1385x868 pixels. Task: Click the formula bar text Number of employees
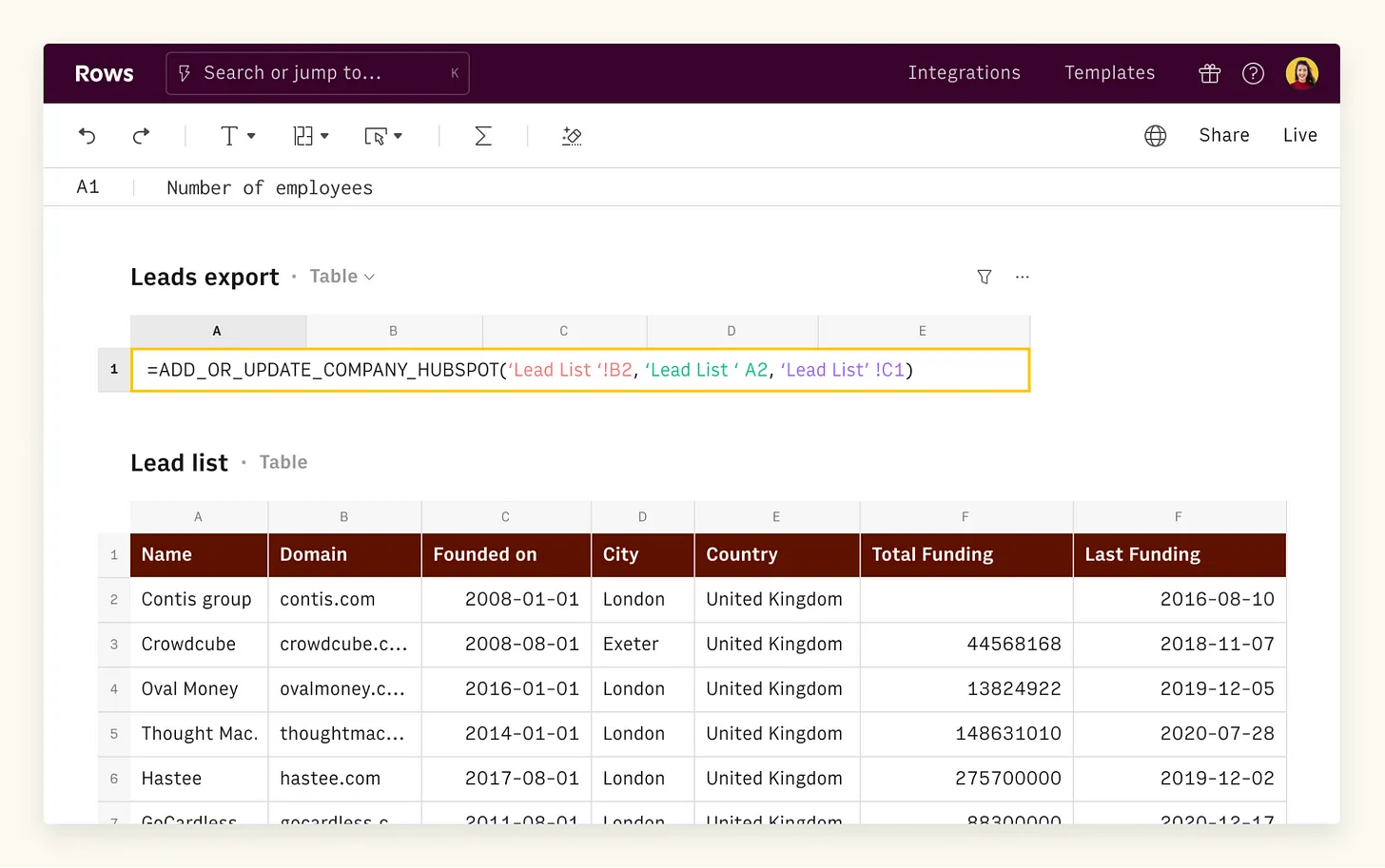tap(269, 188)
